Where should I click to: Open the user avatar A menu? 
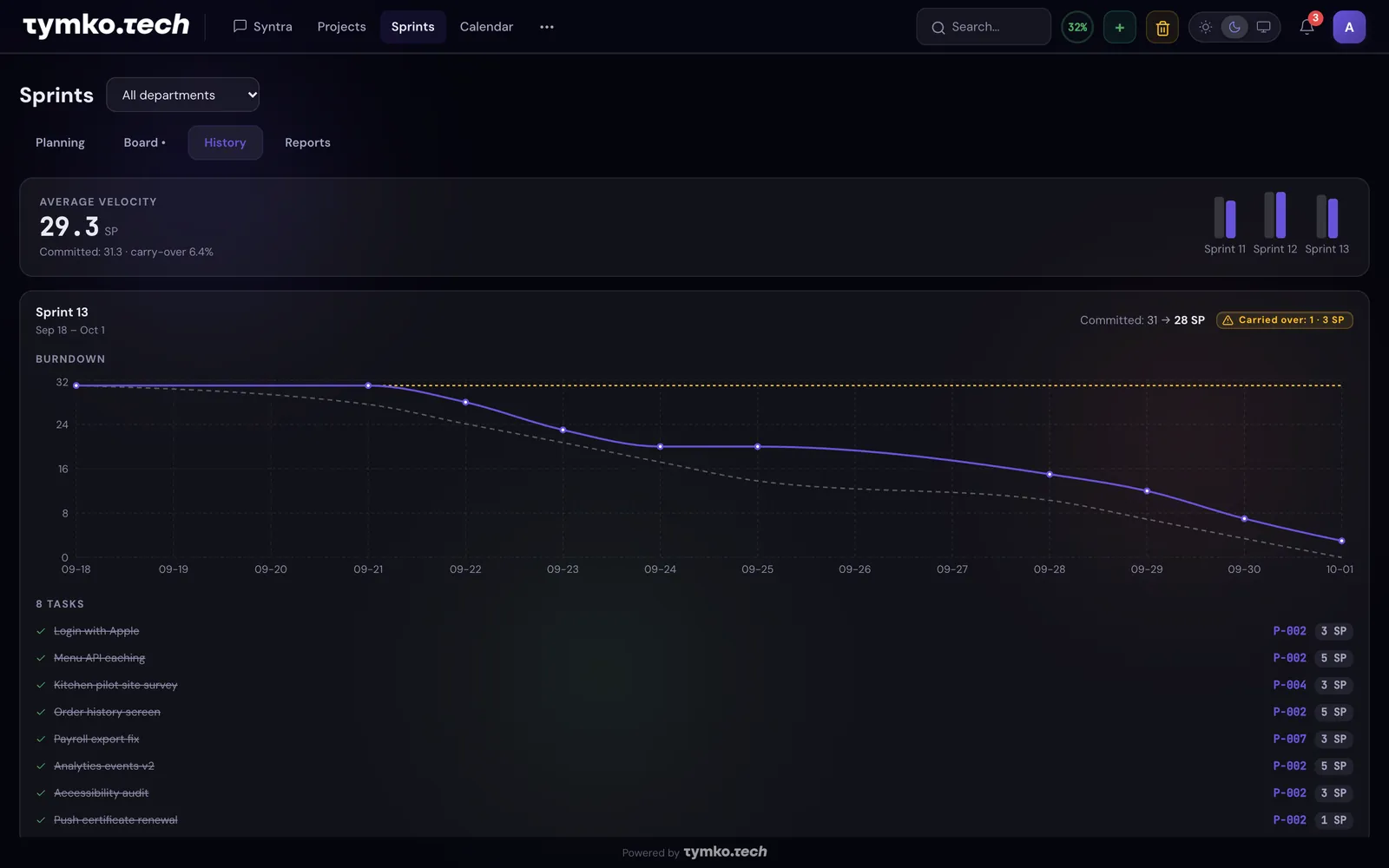[1349, 27]
